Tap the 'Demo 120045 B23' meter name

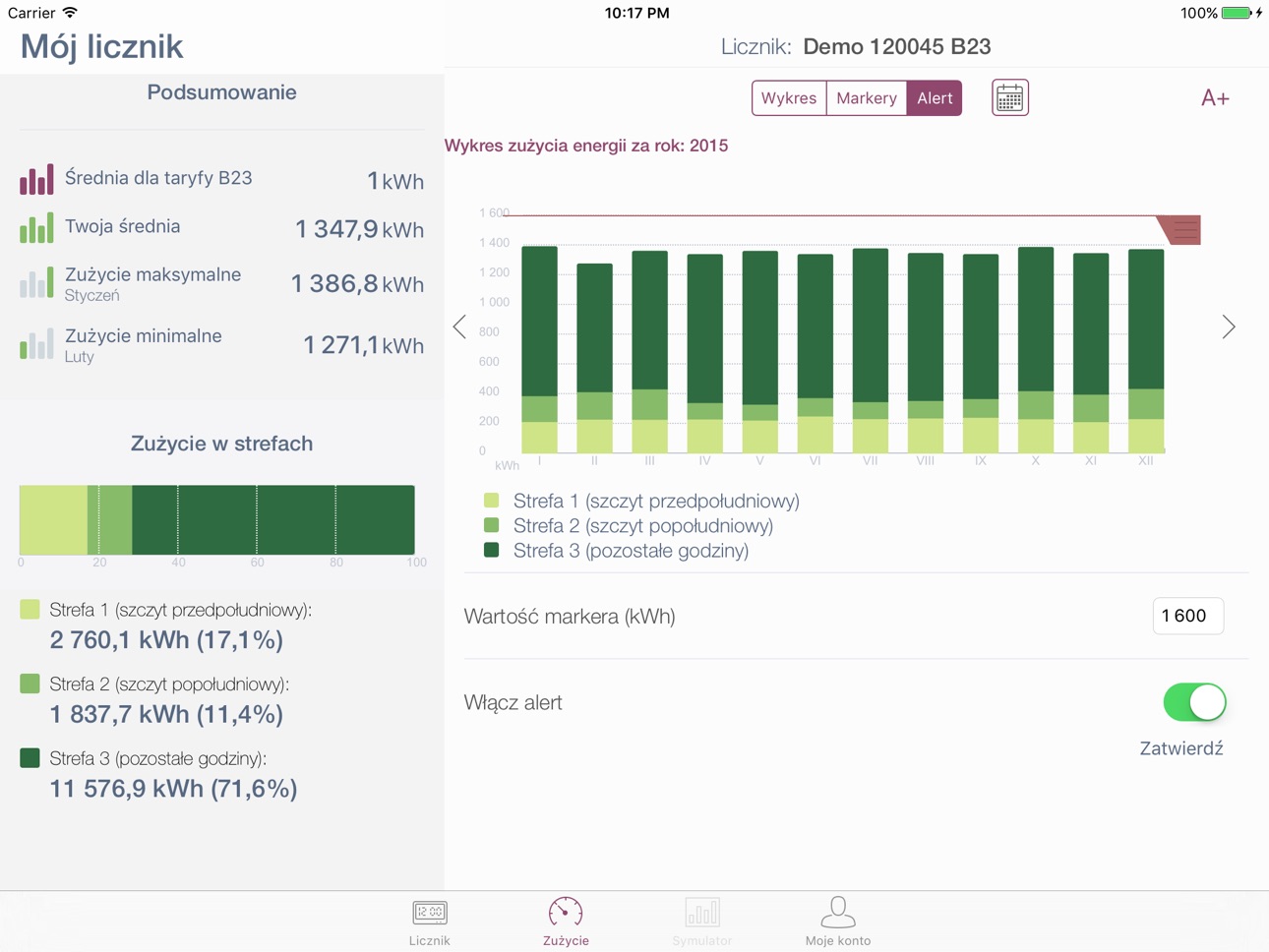pos(897,46)
